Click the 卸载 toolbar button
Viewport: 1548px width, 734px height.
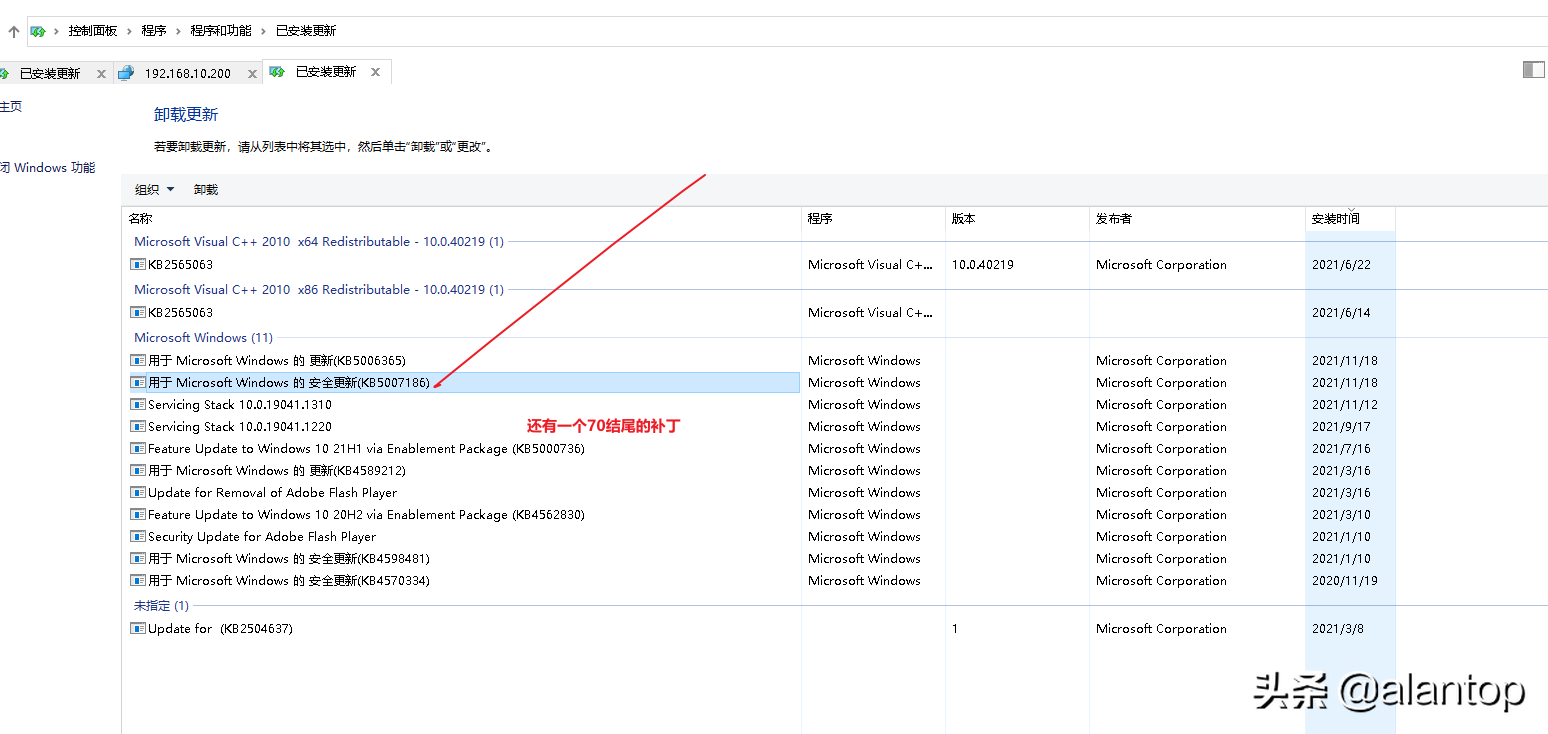[x=206, y=190]
